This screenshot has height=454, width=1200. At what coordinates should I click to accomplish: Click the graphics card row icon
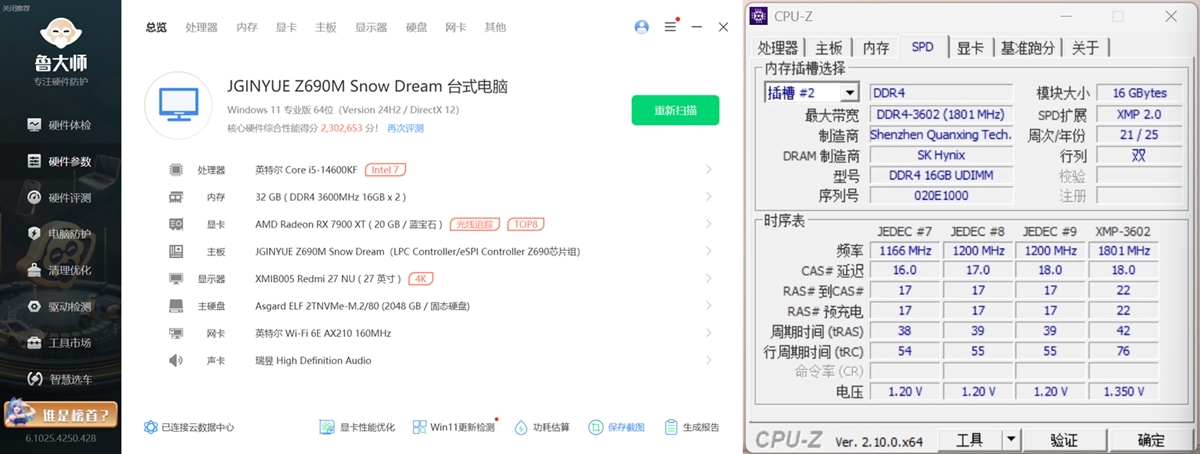[176, 224]
